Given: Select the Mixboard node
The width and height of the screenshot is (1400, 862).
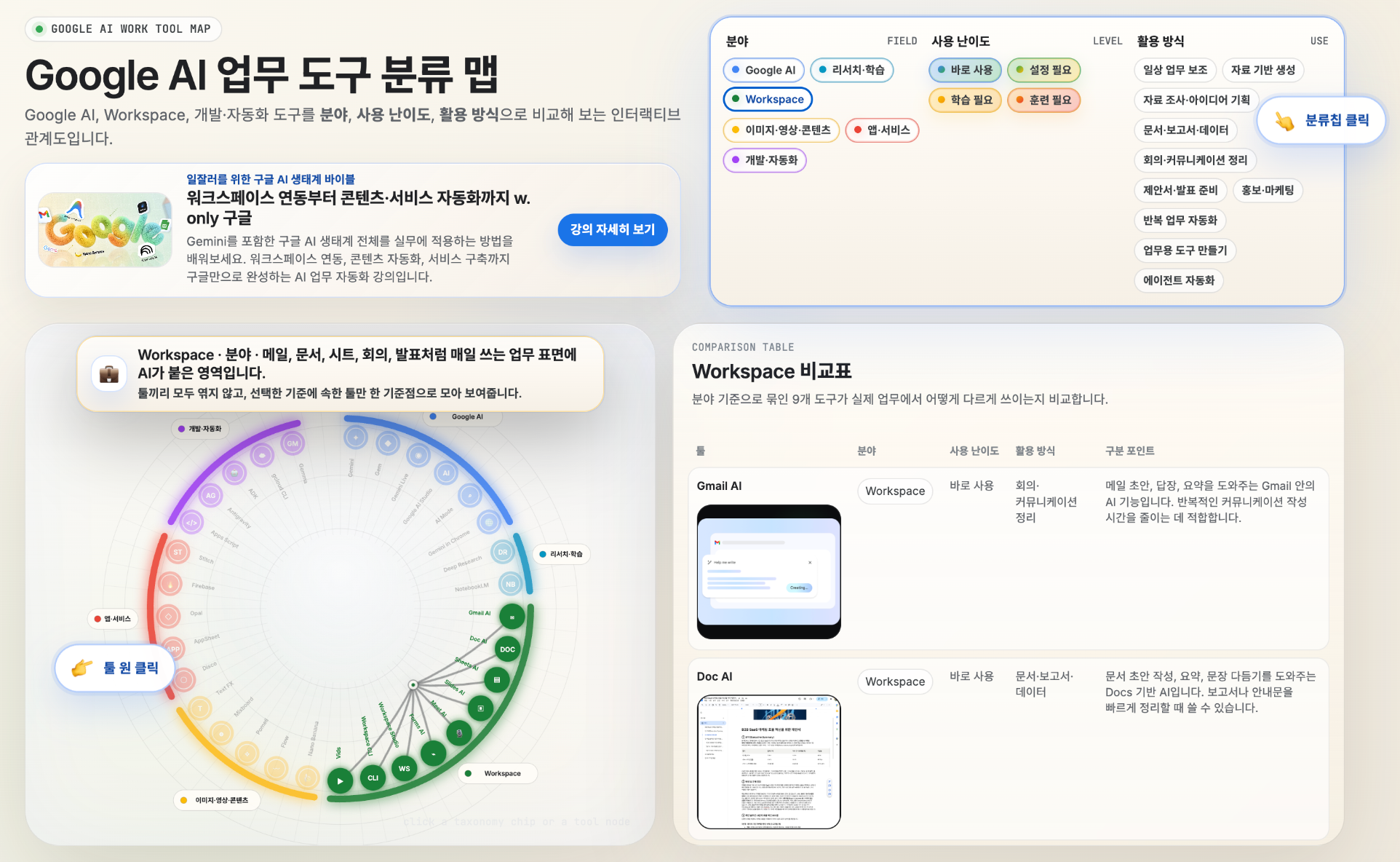Looking at the screenshot, I should tap(221, 733).
